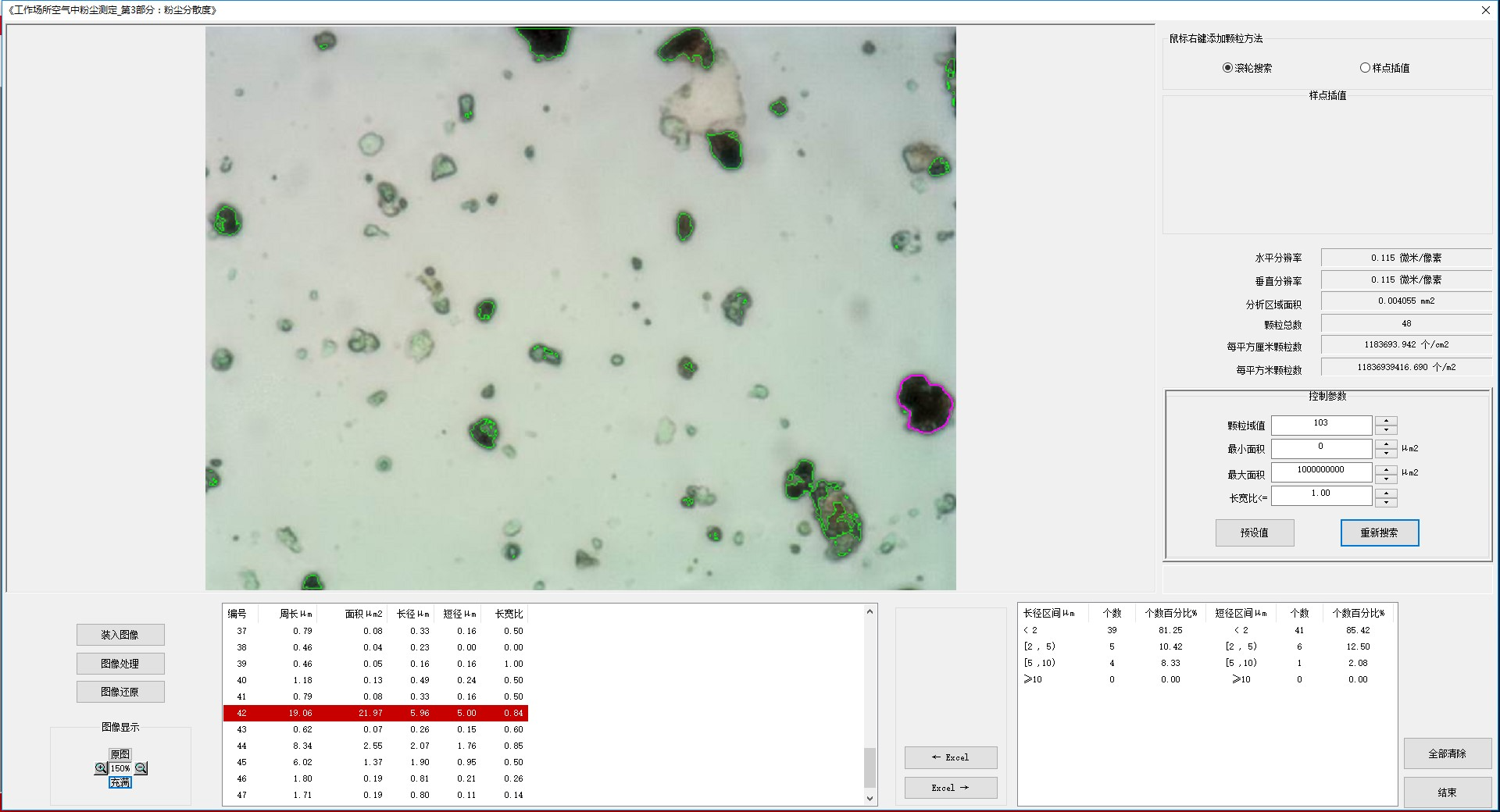Select the 样点插值 radio button
The height and width of the screenshot is (812, 1500).
coord(1365,68)
